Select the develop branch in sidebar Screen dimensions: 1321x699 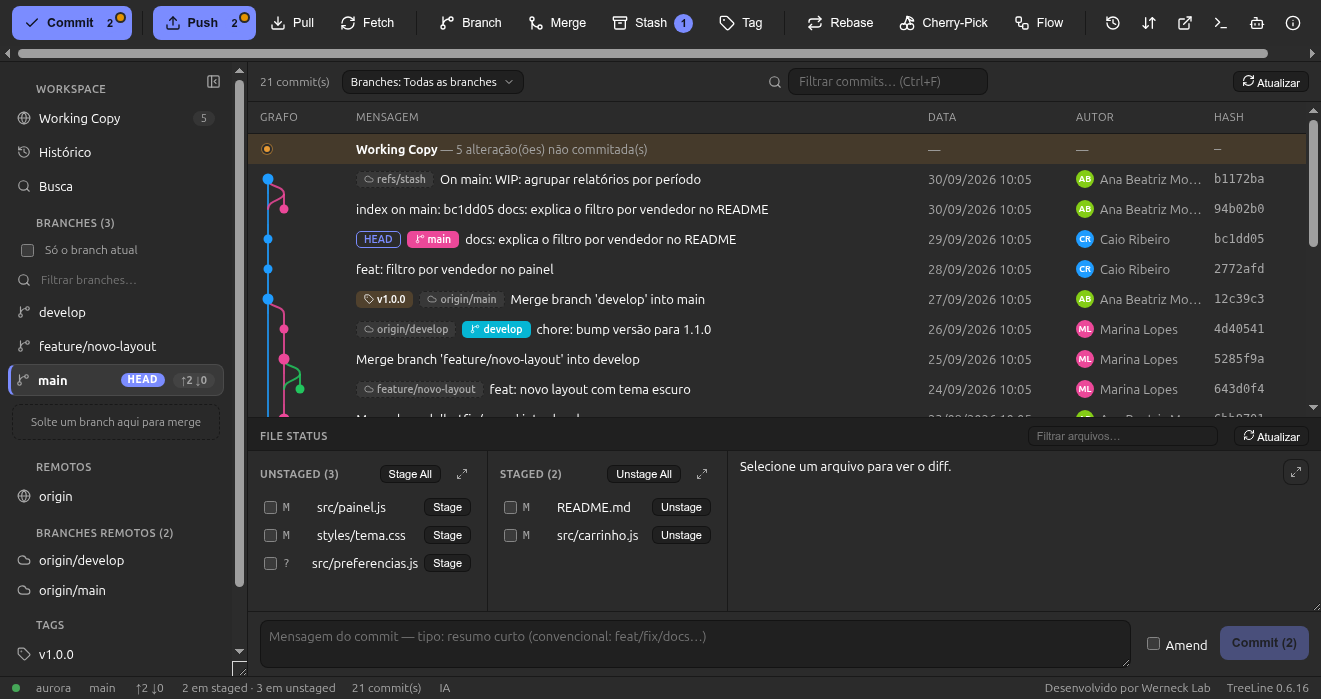[x=116, y=312]
